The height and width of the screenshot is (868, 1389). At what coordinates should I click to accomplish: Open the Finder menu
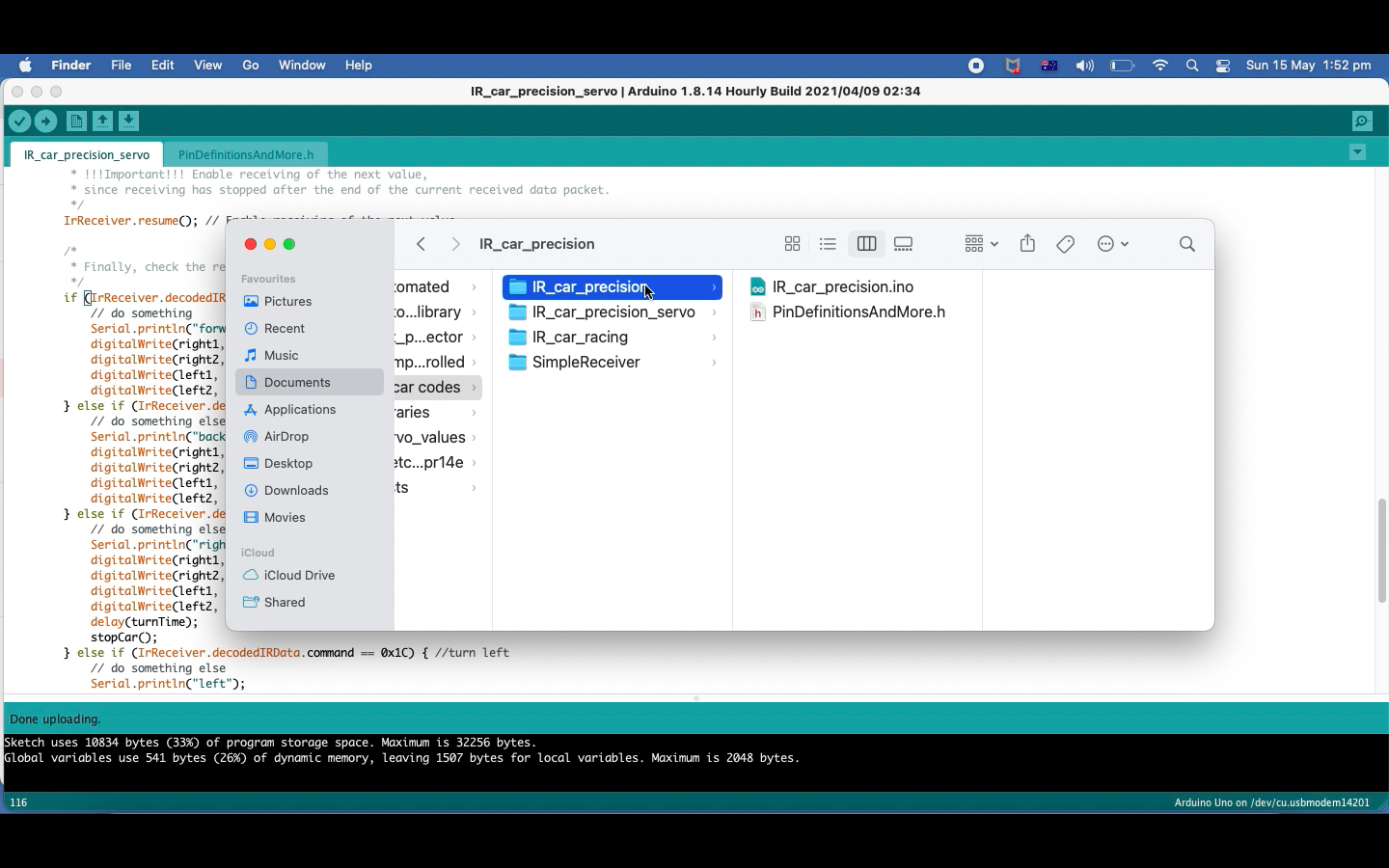coord(70,66)
